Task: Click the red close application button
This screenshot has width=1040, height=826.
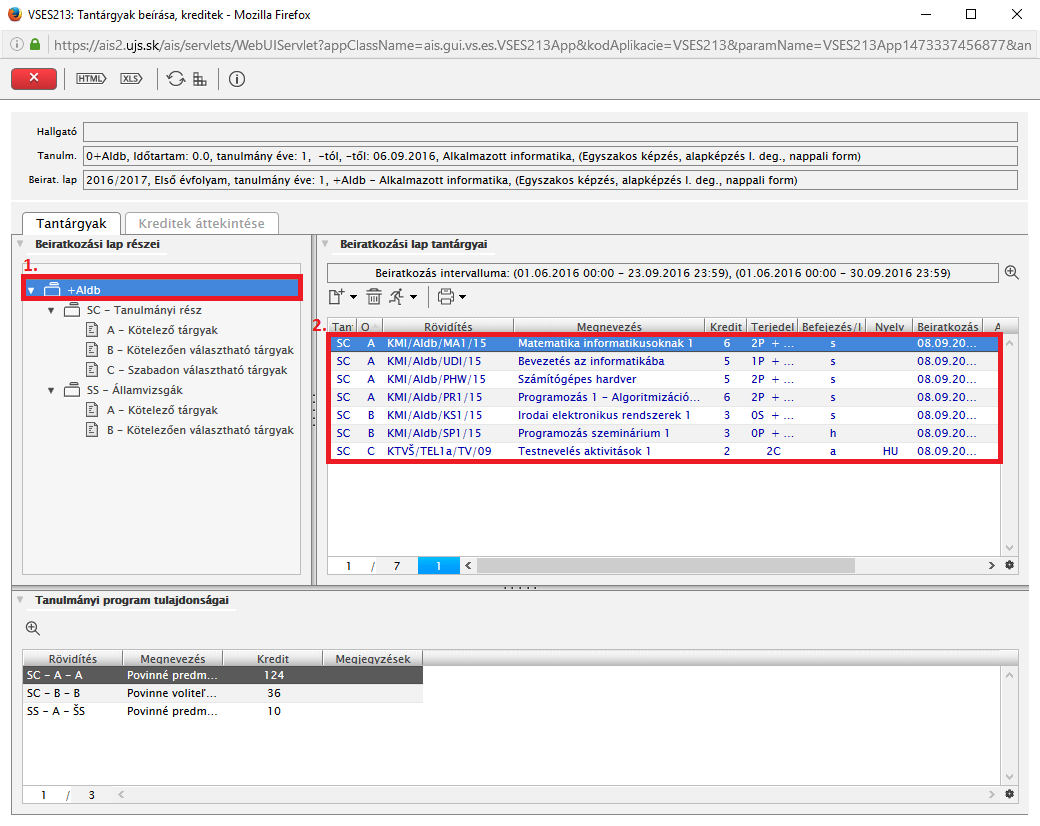Action: pyautogui.click(x=34, y=79)
